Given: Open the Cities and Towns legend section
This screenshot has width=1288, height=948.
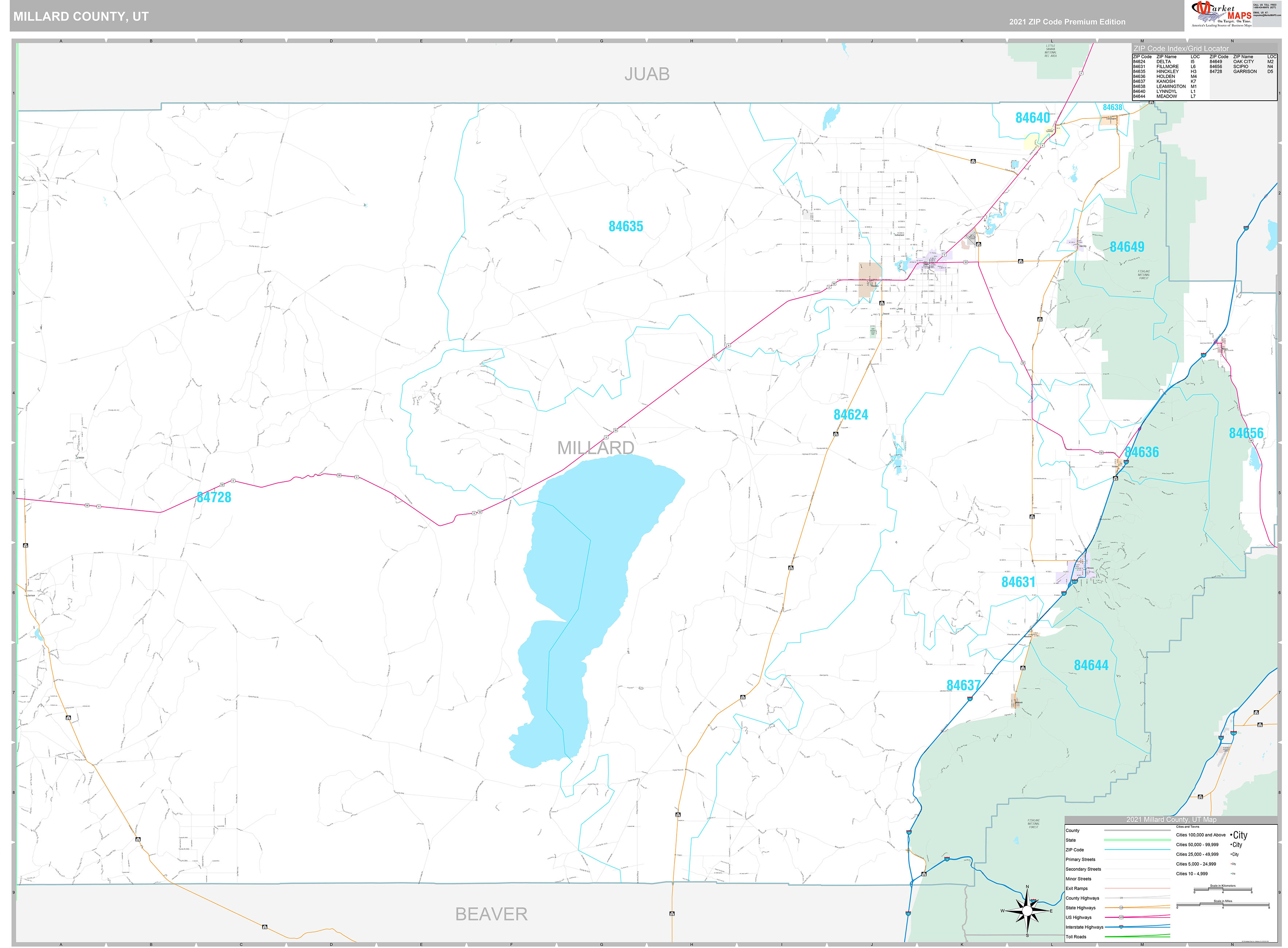Looking at the screenshot, I should click(x=1188, y=827).
